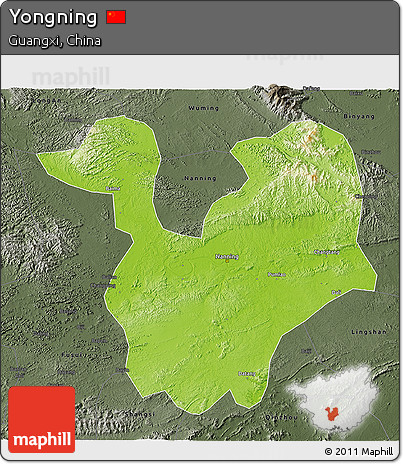The image size is (403, 464).
Task: Click the 'Lingshan' map label
Action: pos(369,332)
